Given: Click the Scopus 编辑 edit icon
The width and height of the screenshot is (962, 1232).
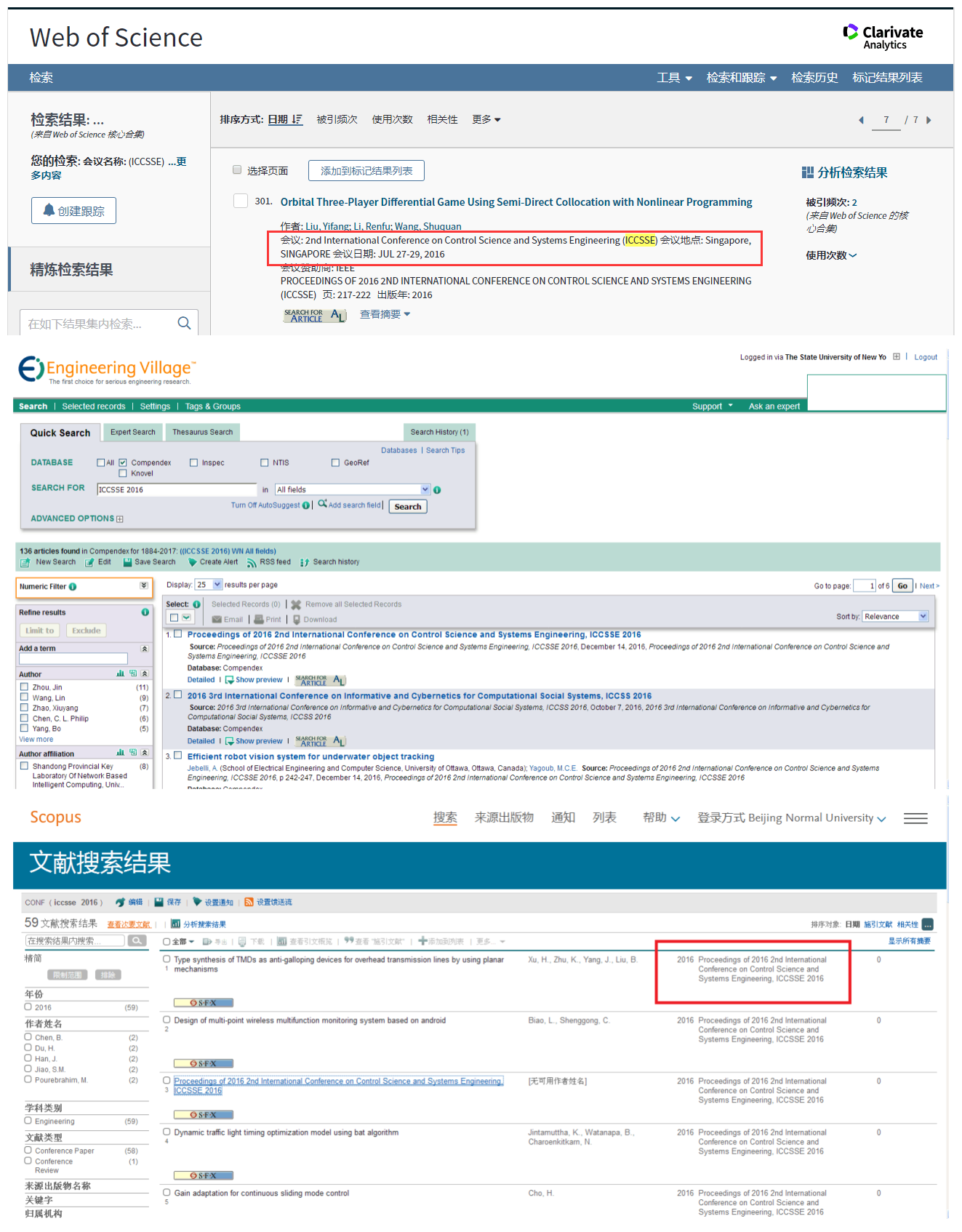Looking at the screenshot, I should (120, 902).
